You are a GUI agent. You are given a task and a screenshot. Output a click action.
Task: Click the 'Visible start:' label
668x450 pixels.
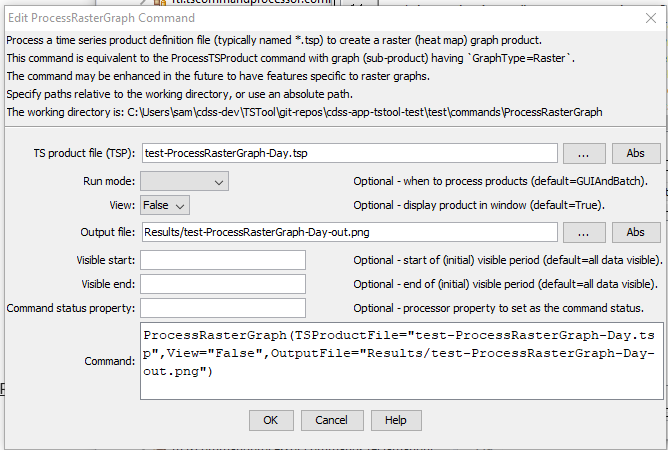(106, 260)
